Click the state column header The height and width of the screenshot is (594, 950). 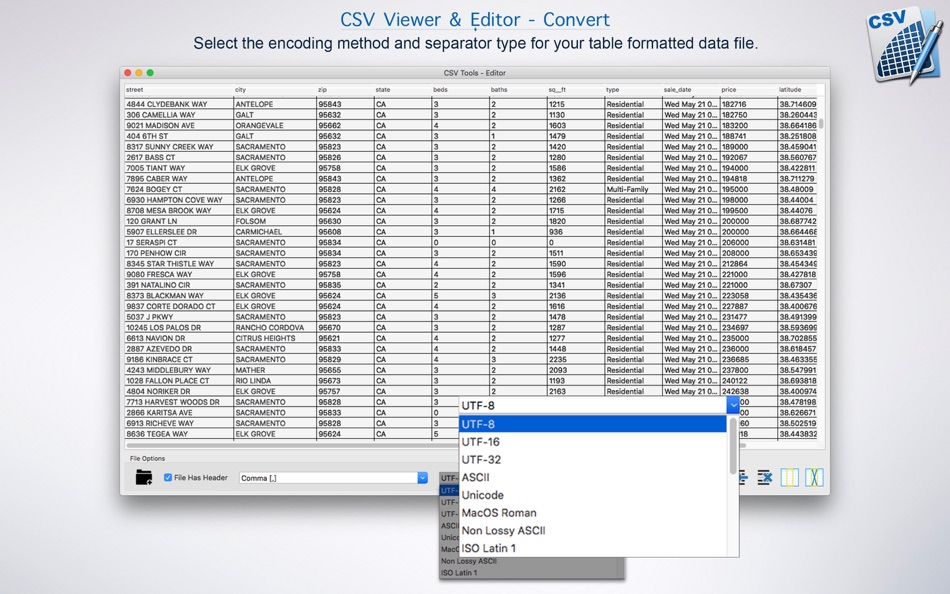click(x=403, y=90)
